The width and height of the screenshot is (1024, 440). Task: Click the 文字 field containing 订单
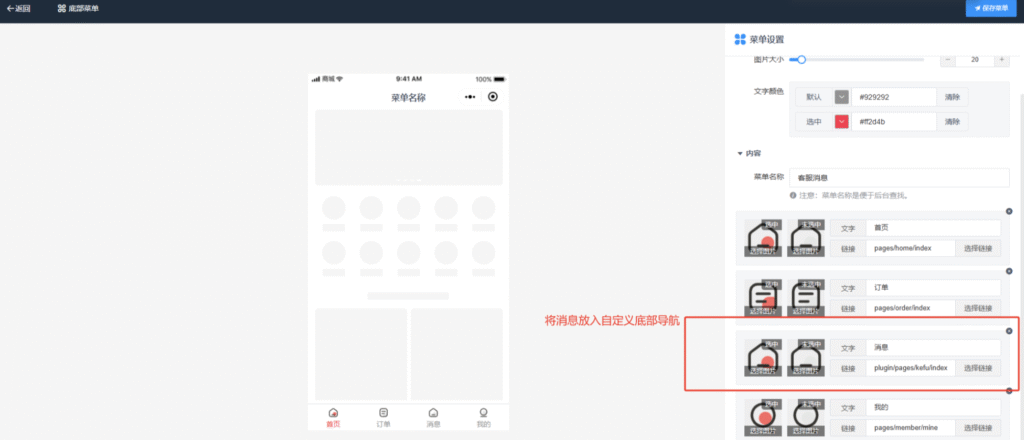tap(933, 288)
